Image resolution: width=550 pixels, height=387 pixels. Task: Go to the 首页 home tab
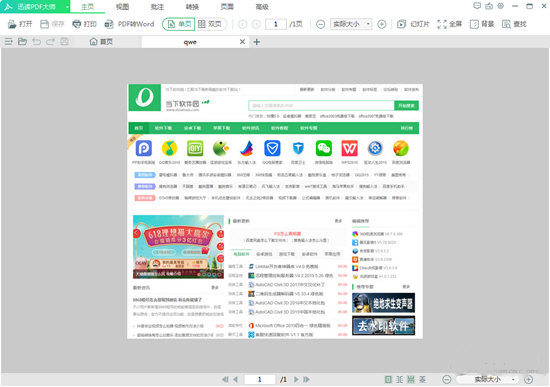click(x=101, y=42)
